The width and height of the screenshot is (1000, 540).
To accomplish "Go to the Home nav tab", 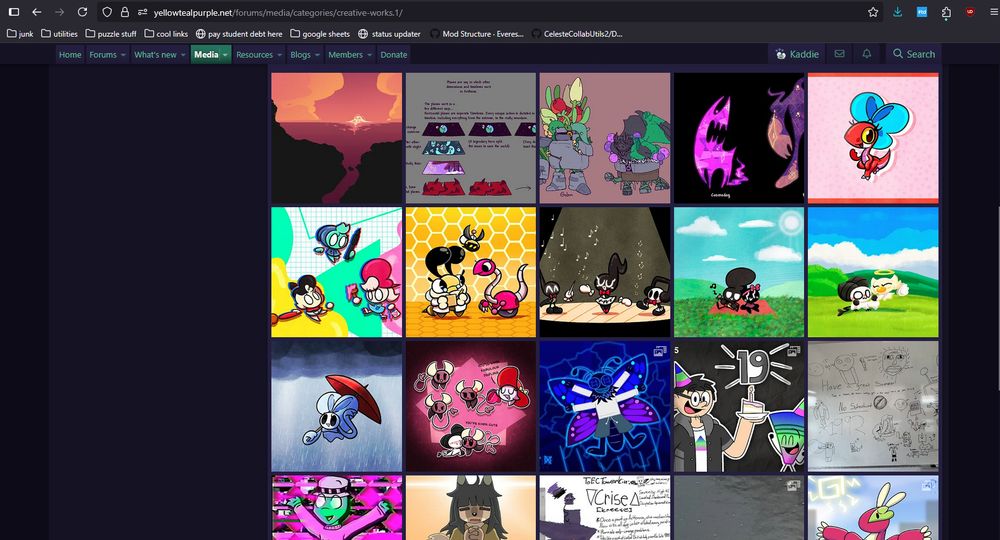I will pyautogui.click(x=70, y=55).
